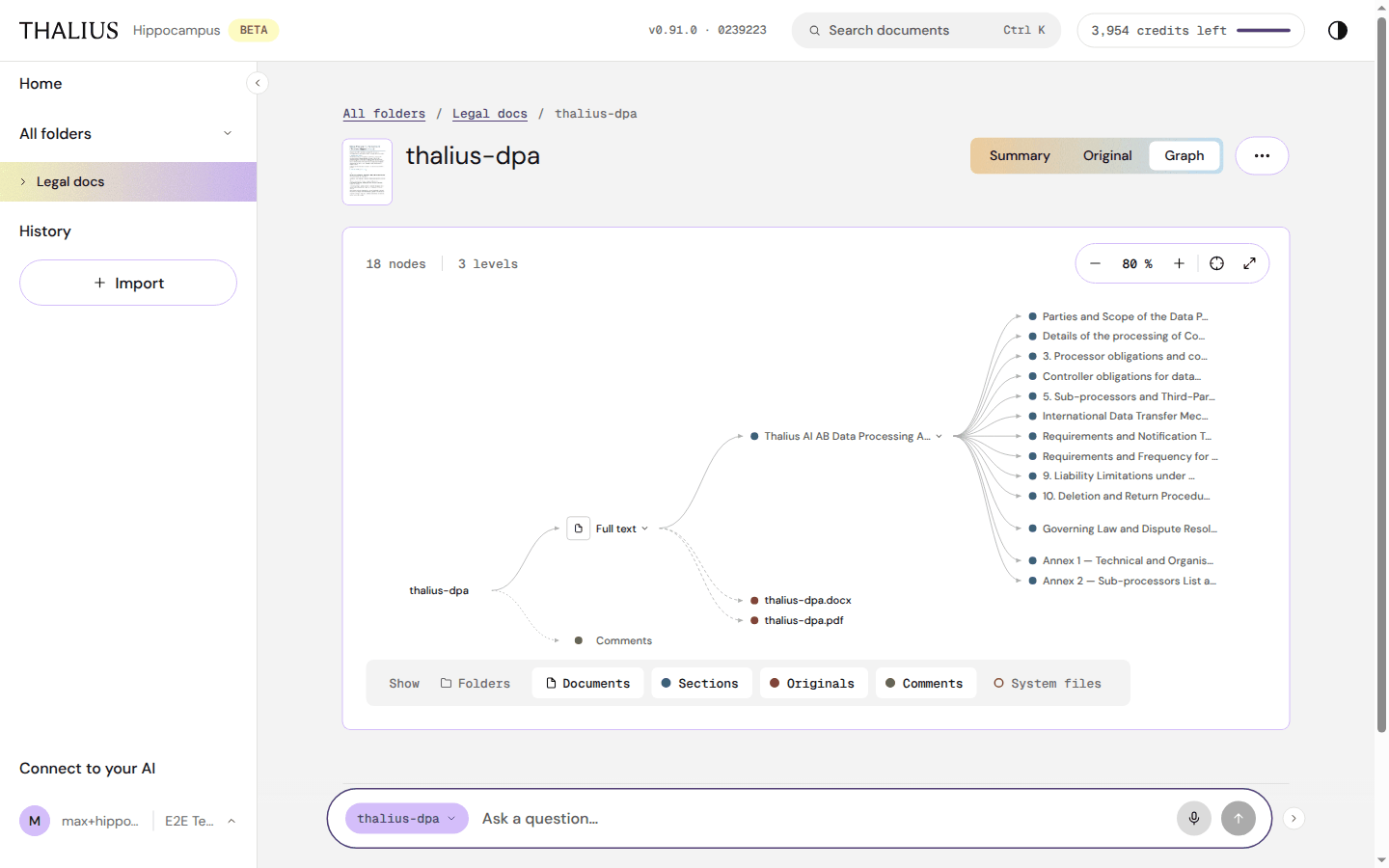Expand the All folders dropdown

point(228,133)
